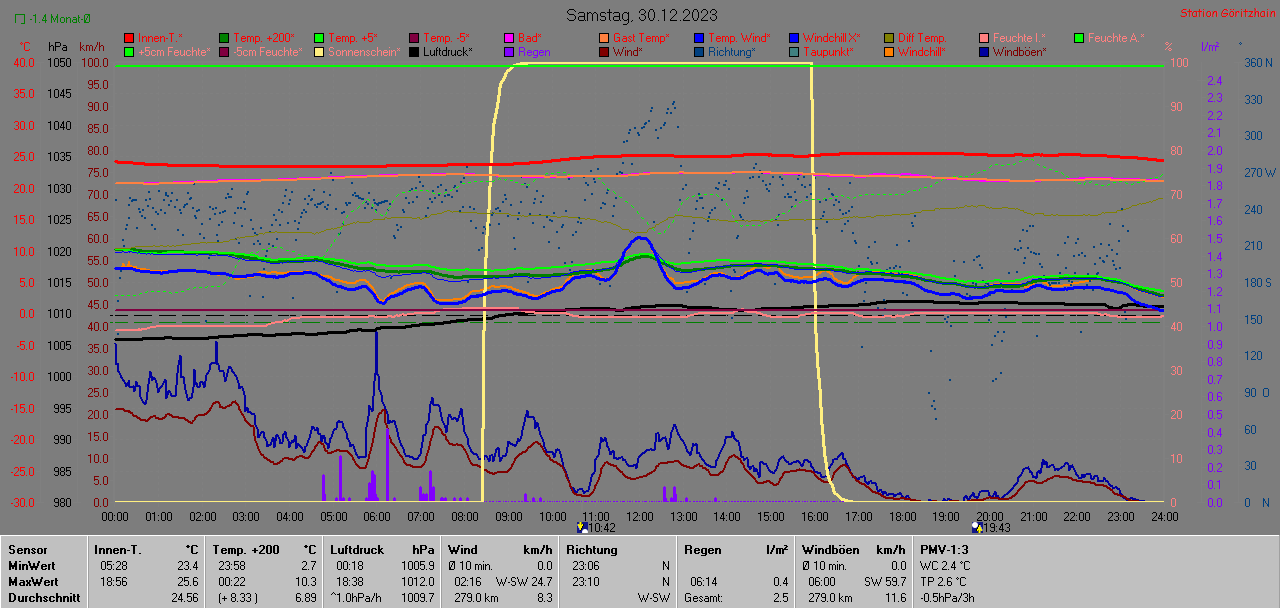Select the Richtung* legend label

point(732,52)
